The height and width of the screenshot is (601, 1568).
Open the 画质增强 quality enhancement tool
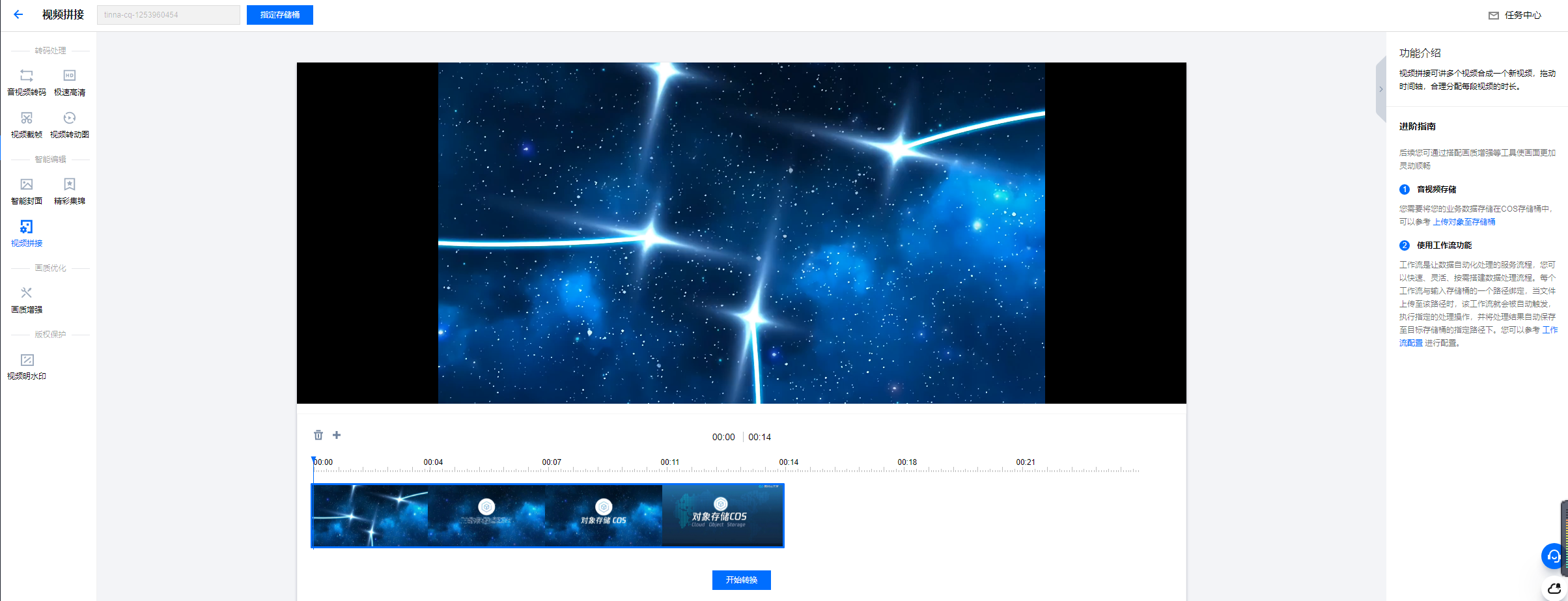click(27, 300)
